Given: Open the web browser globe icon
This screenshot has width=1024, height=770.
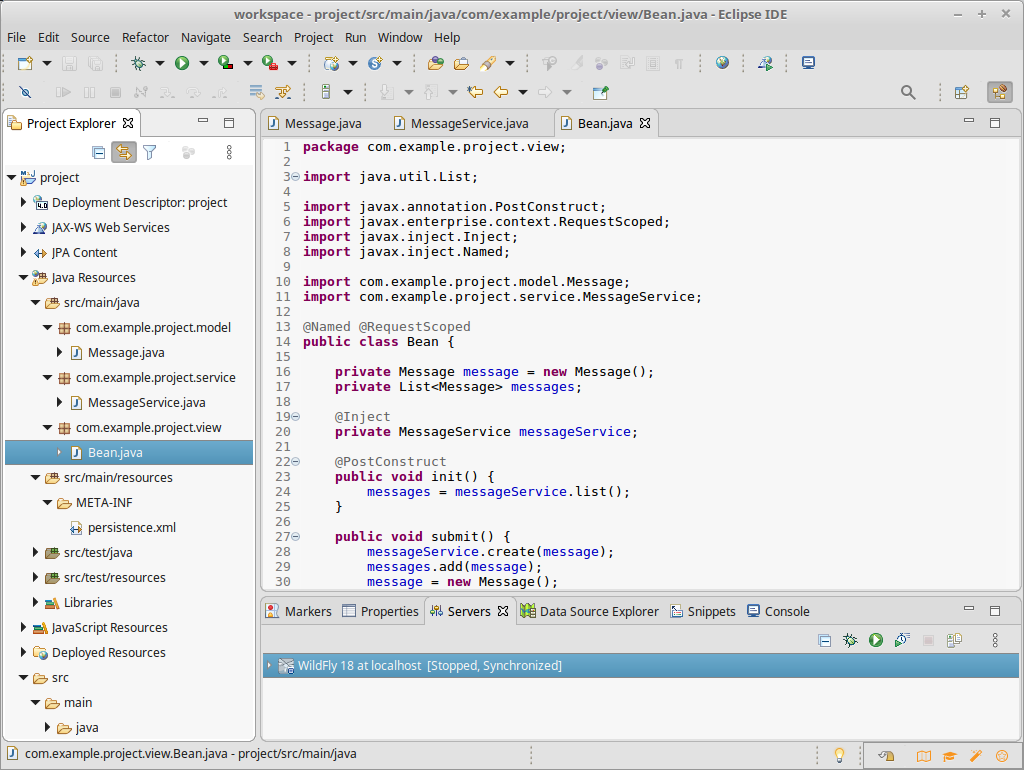Looking at the screenshot, I should point(722,63).
